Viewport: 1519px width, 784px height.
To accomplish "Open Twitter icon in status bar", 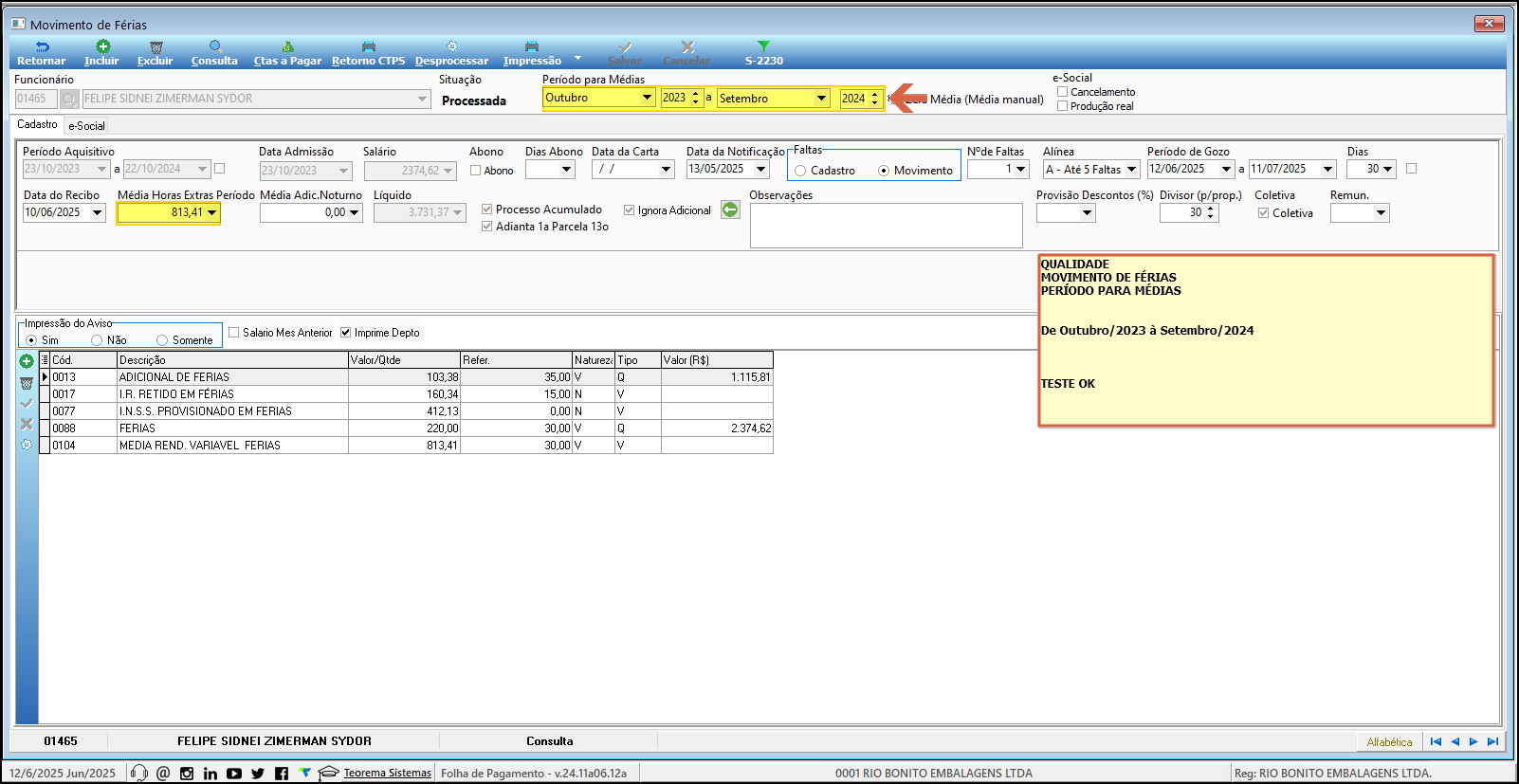I will coord(258,774).
